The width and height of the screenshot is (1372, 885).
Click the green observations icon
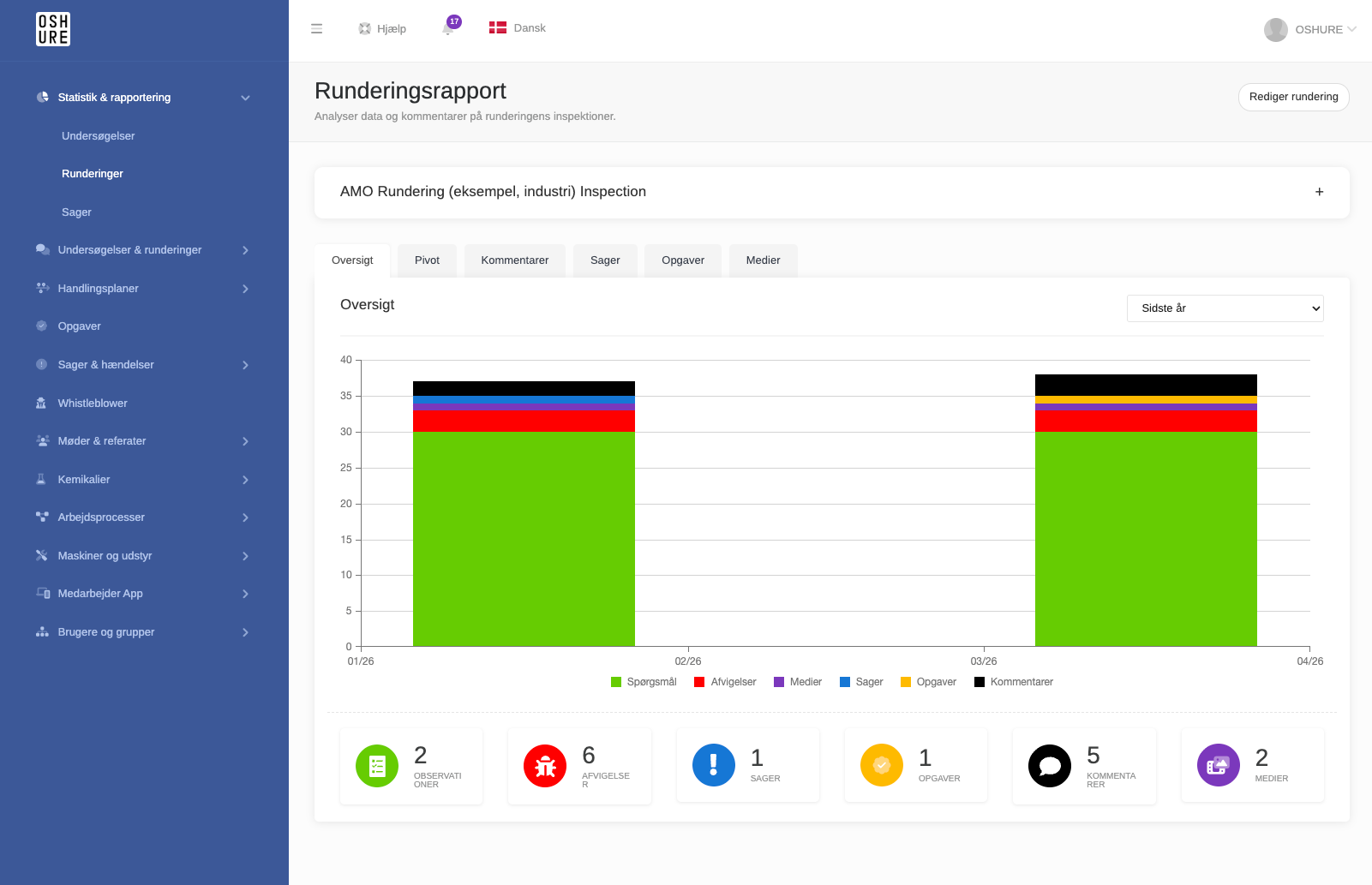(x=377, y=766)
